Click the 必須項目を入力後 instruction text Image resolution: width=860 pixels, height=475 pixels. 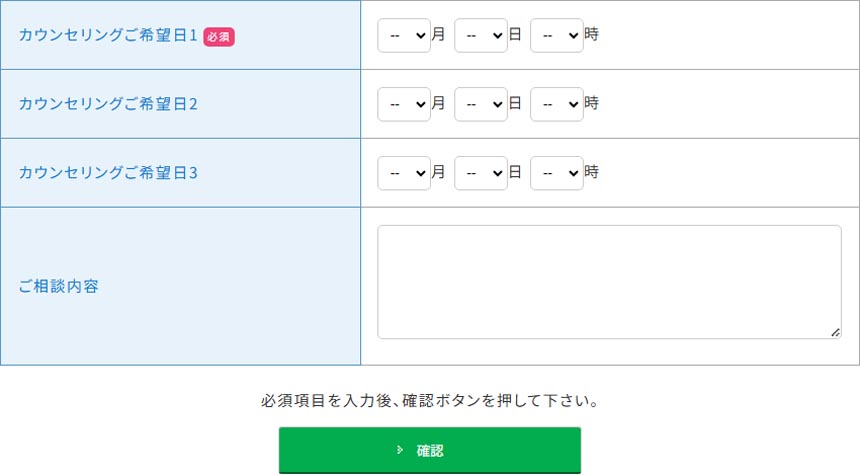click(x=429, y=401)
